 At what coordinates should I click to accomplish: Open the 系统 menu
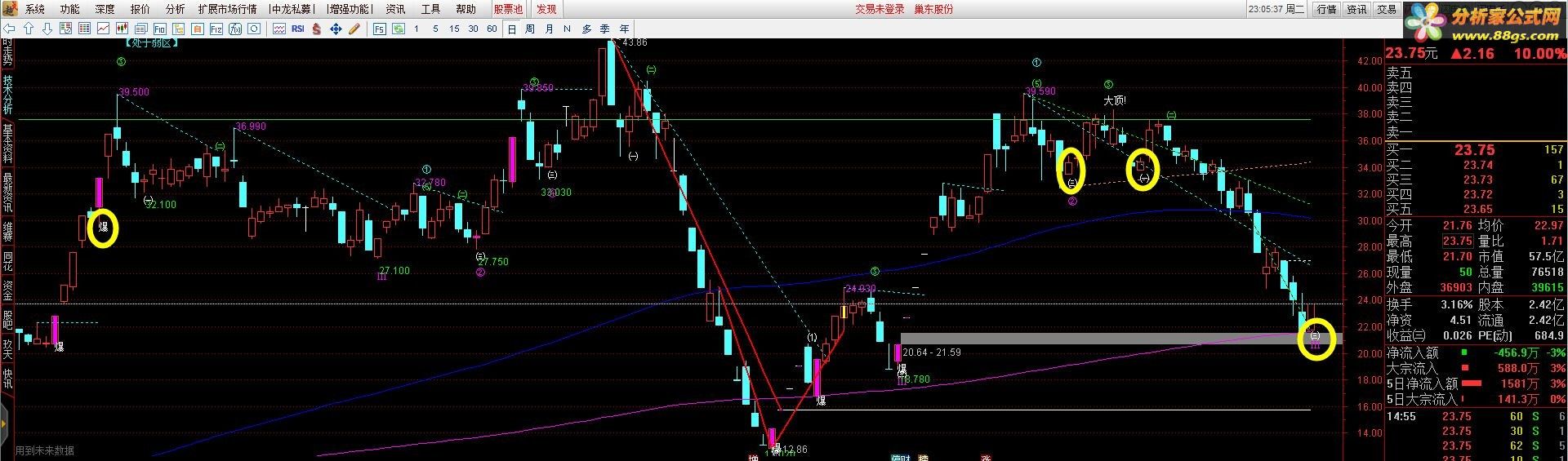click(35, 9)
